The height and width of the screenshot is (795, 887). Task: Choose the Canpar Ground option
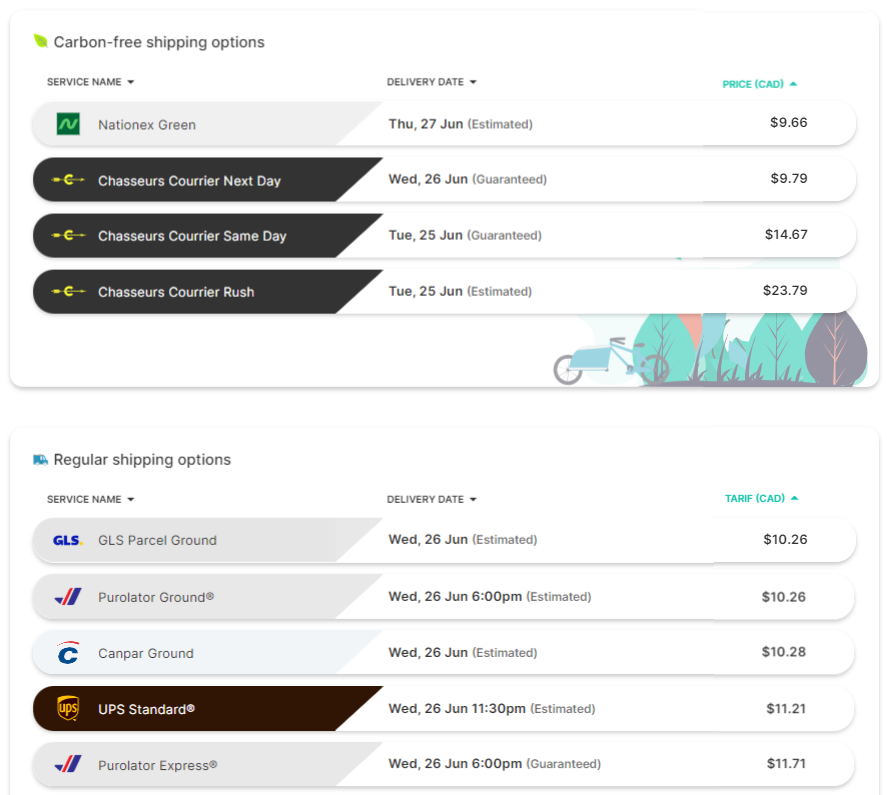pos(444,652)
